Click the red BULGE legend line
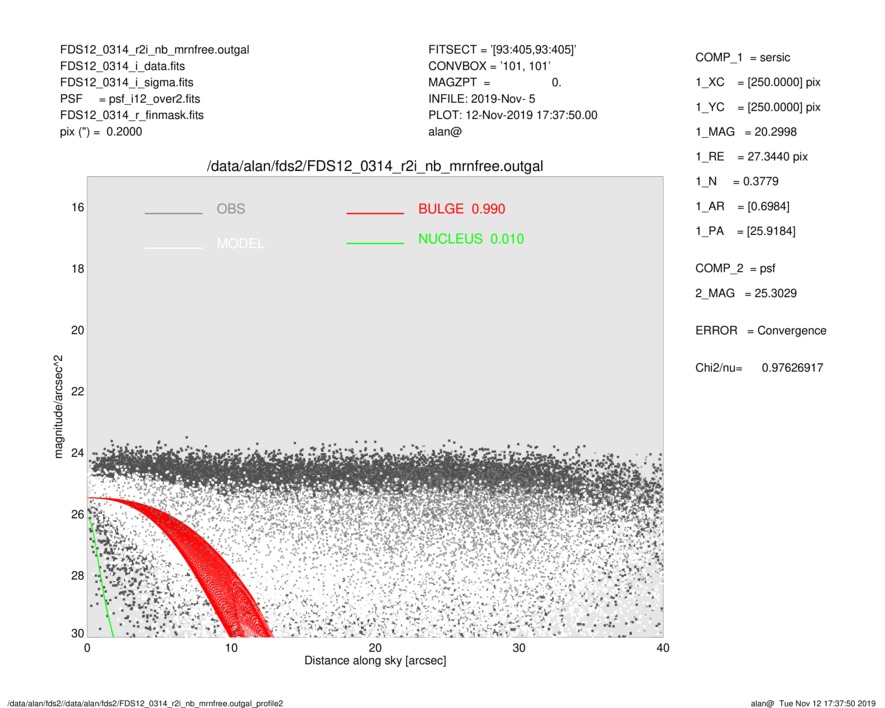 tap(374, 213)
